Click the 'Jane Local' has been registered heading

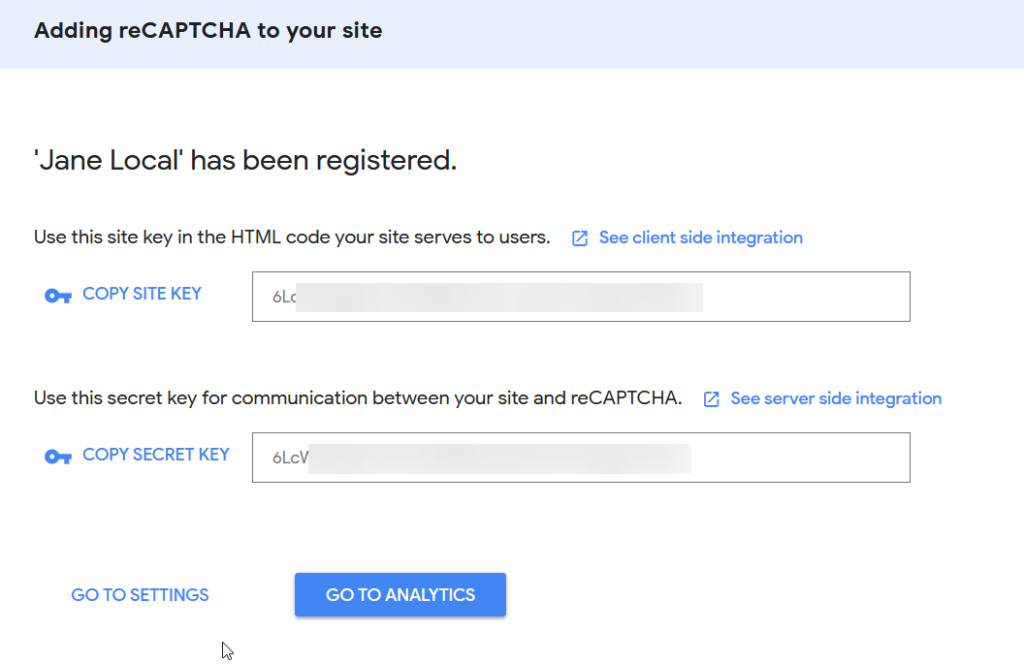pyautogui.click(x=246, y=160)
